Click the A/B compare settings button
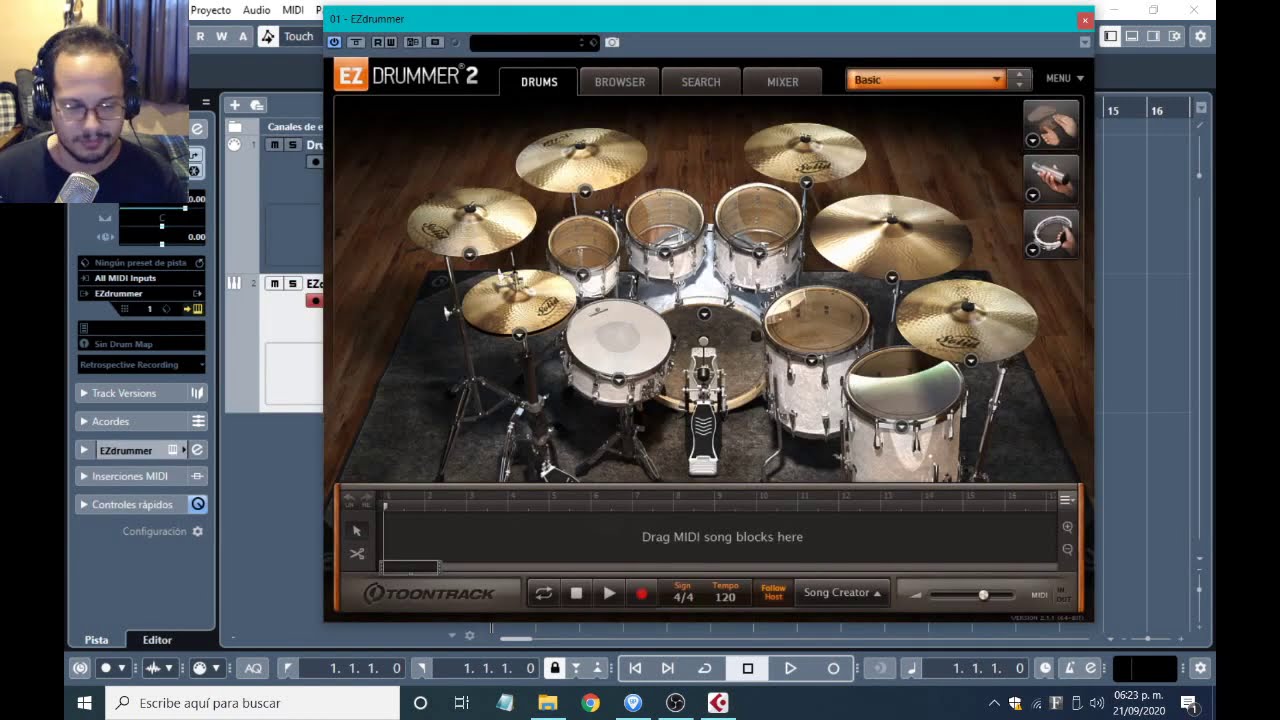The width and height of the screenshot is (1280, 720). click(x=413, y=42)
